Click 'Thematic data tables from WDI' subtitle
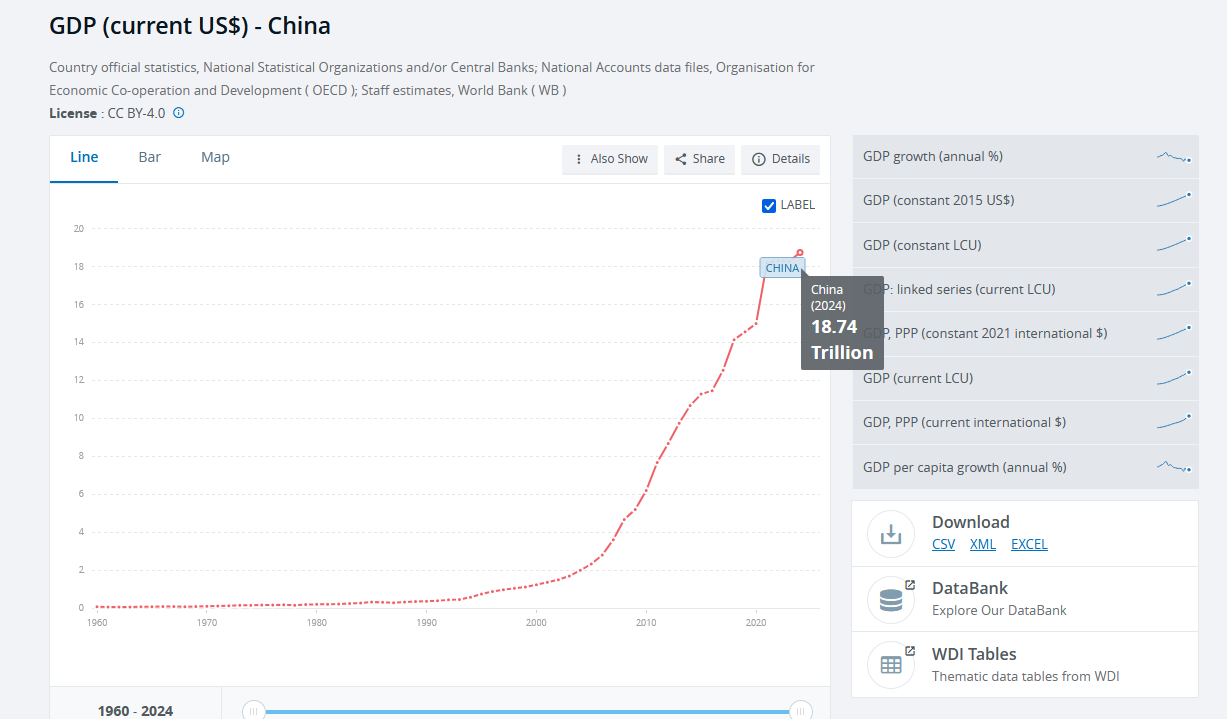This screenshot has height=719, width=1227. tap(1025, 676)
